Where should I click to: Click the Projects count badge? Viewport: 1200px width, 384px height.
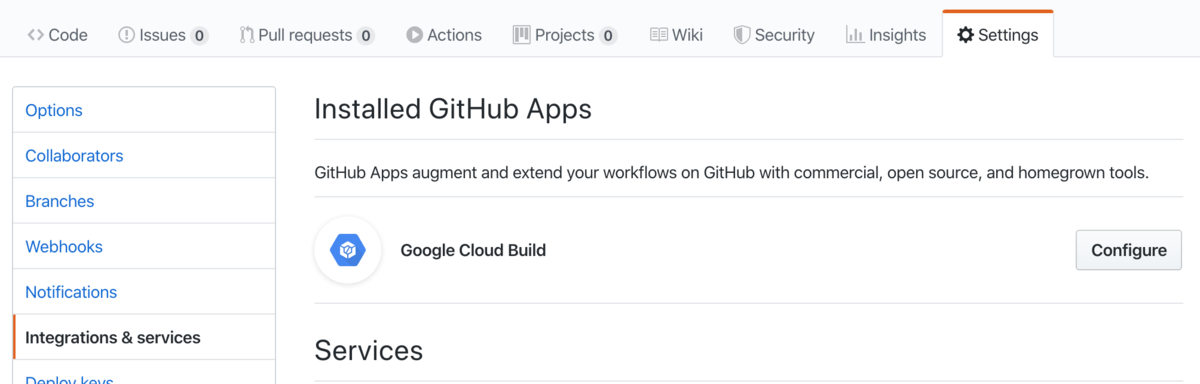(608, 36)
